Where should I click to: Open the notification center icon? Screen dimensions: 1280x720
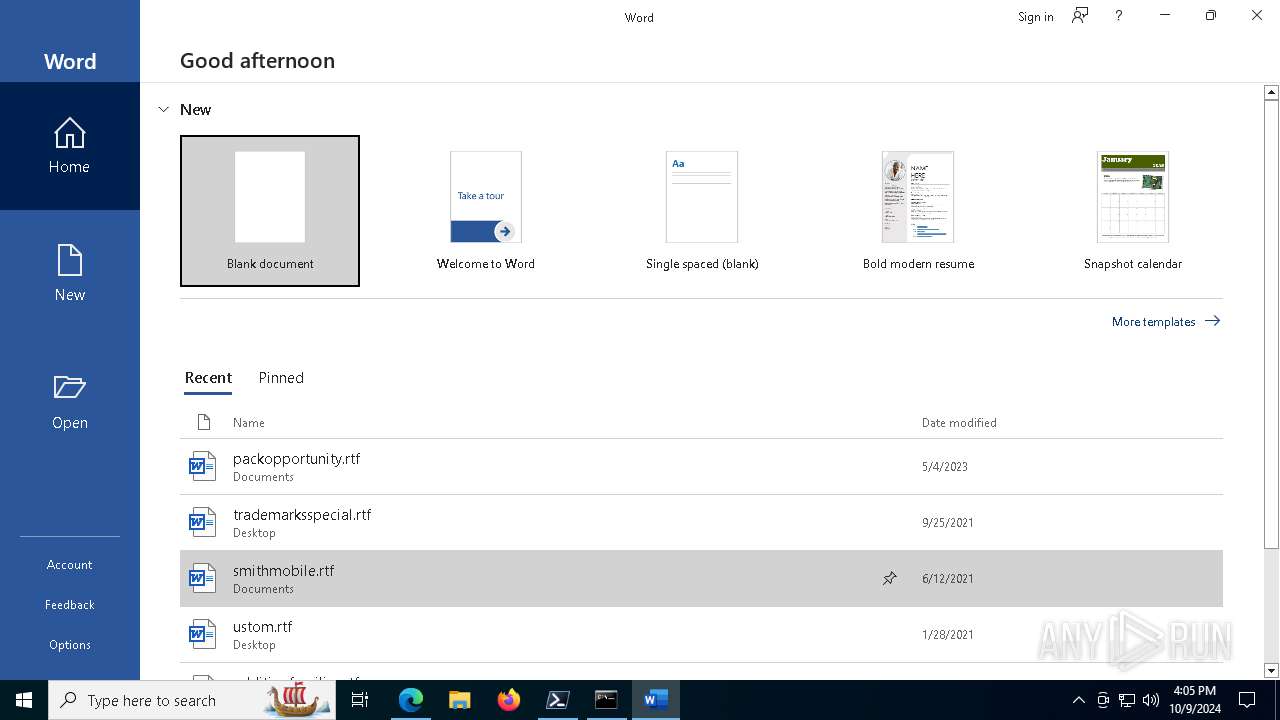[x=1247, y=700]
